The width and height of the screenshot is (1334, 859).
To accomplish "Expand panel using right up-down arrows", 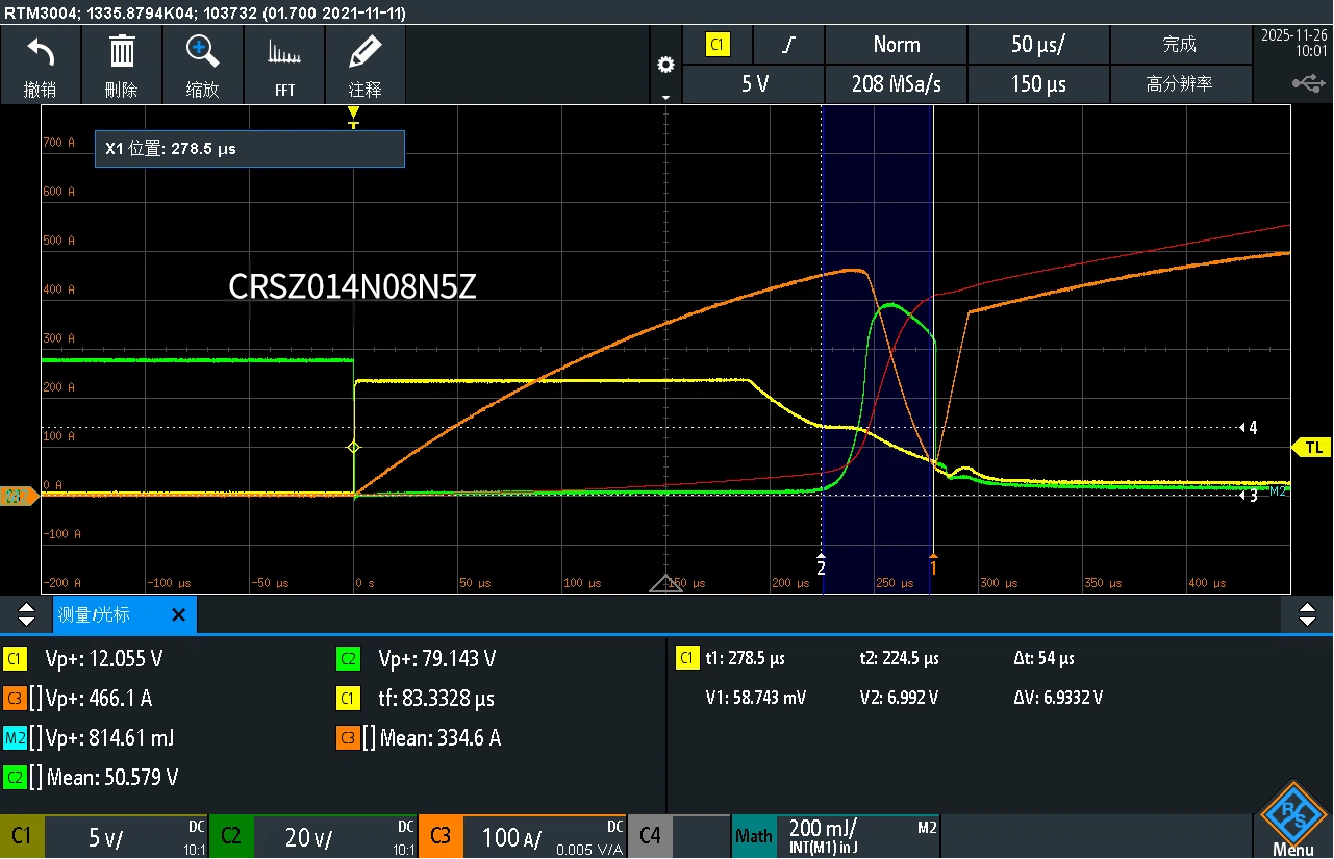I will click(x=1306, y=615).
